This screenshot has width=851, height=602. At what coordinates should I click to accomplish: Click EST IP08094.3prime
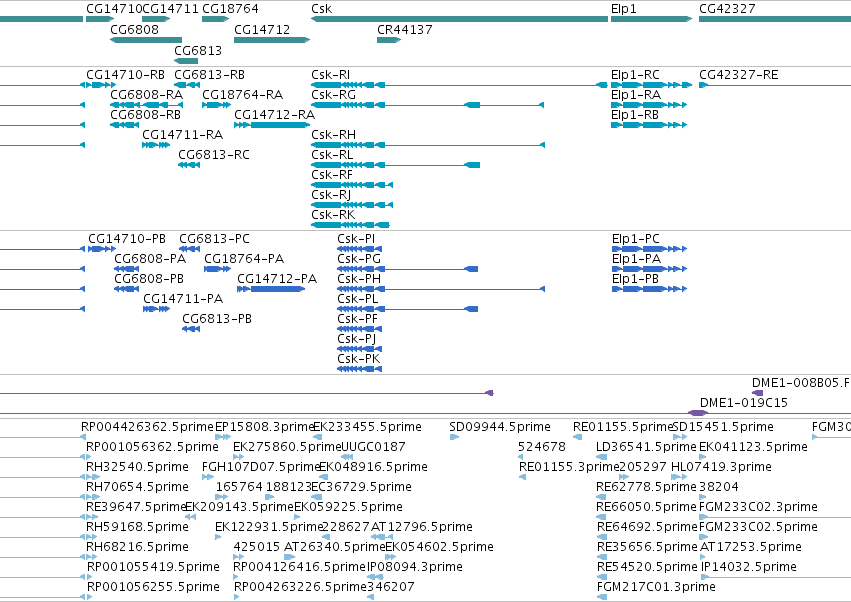click(x=415, y=567)
